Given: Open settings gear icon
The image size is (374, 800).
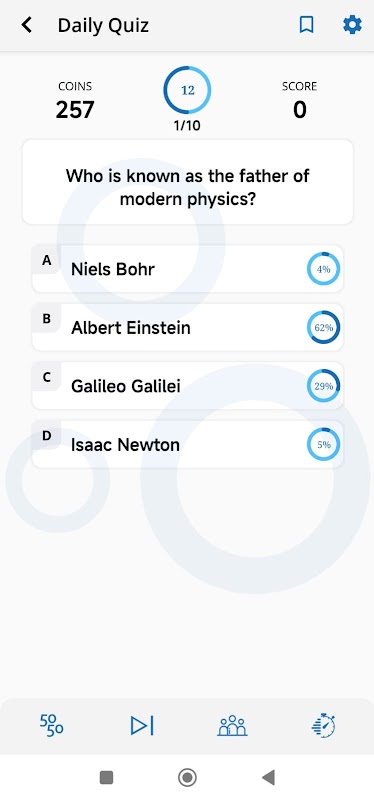Looking at the screenshot, I should click(352, 24).
